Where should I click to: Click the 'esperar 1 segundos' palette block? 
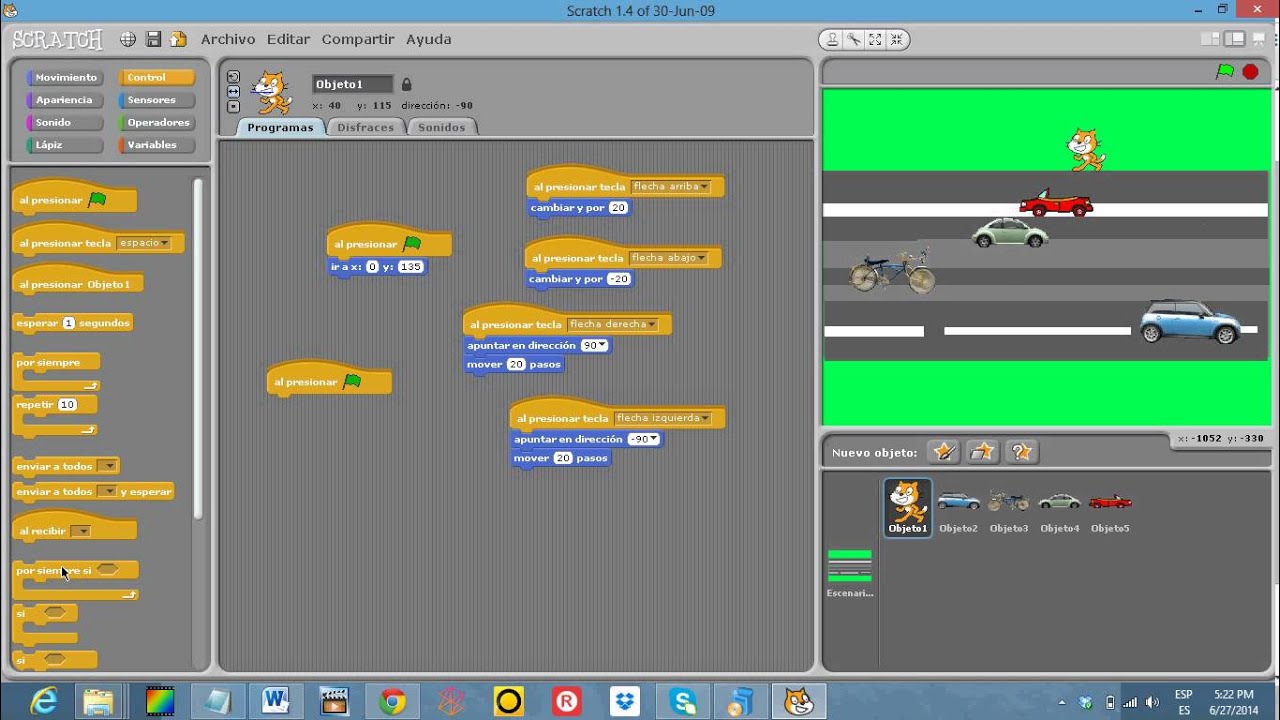(73, 323)
